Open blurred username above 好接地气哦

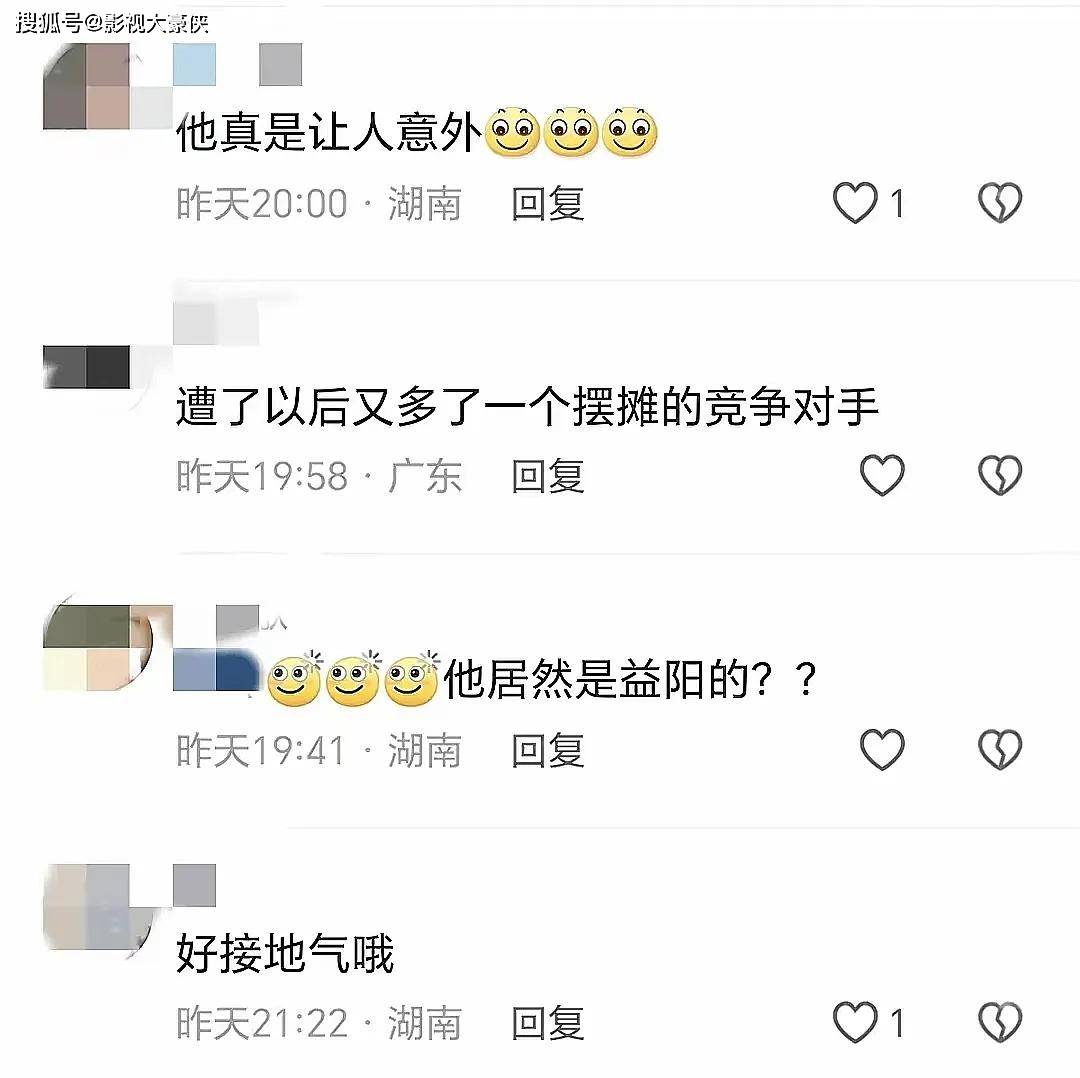tap(194, 885)
